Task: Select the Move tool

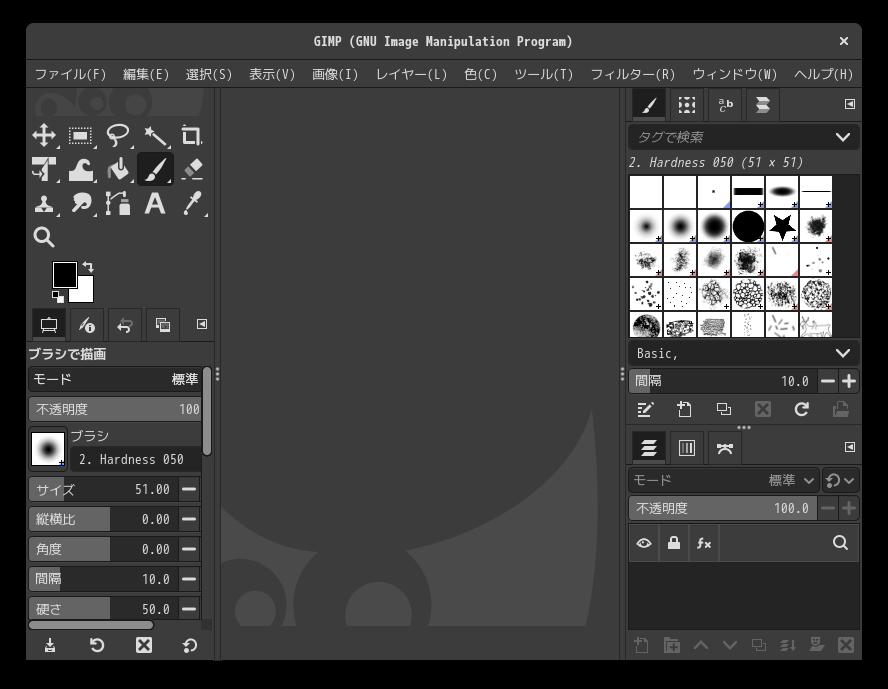Action: [x=43, y=135]
